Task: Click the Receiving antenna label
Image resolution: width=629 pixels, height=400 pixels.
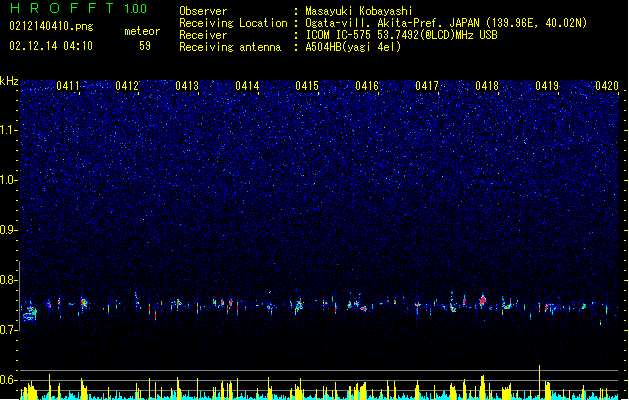Action: point(230,47)
